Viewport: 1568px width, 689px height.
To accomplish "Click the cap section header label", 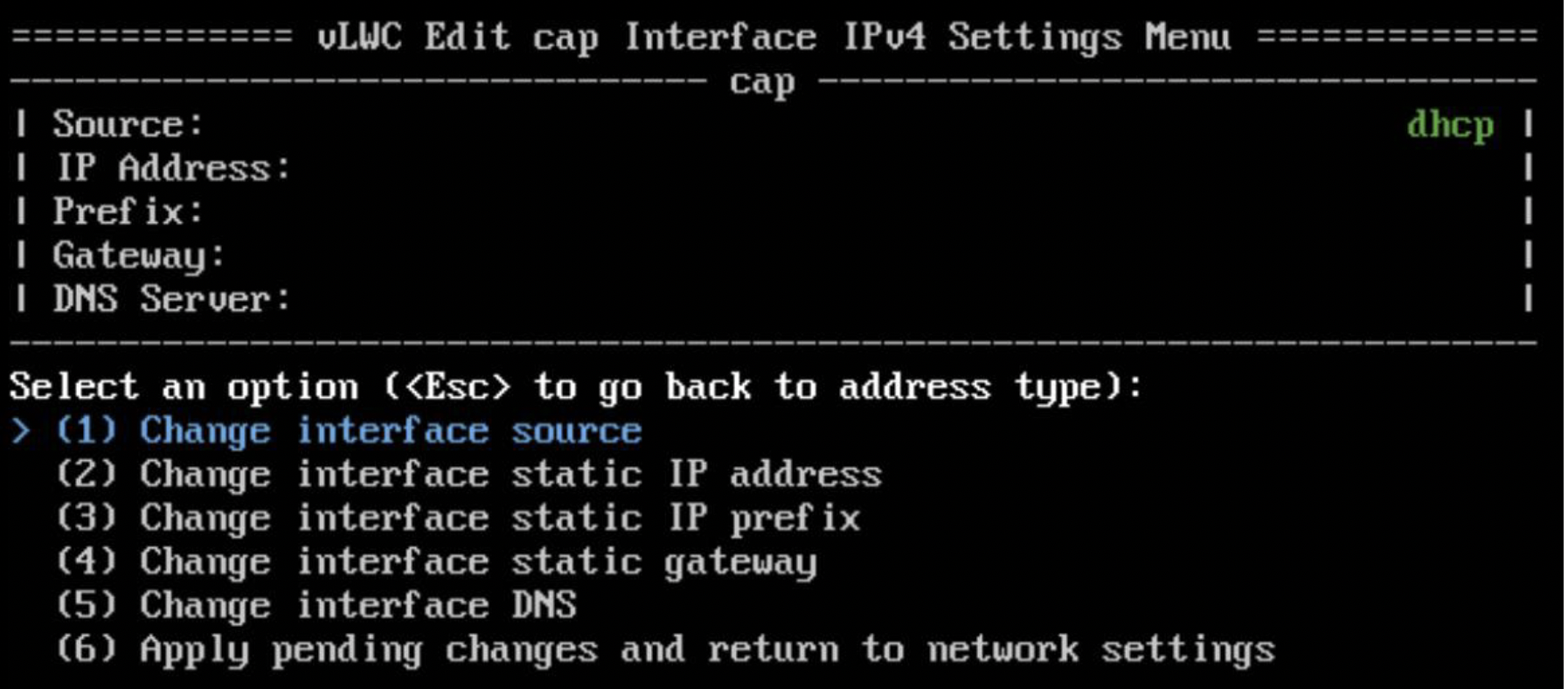I will 762,82.
